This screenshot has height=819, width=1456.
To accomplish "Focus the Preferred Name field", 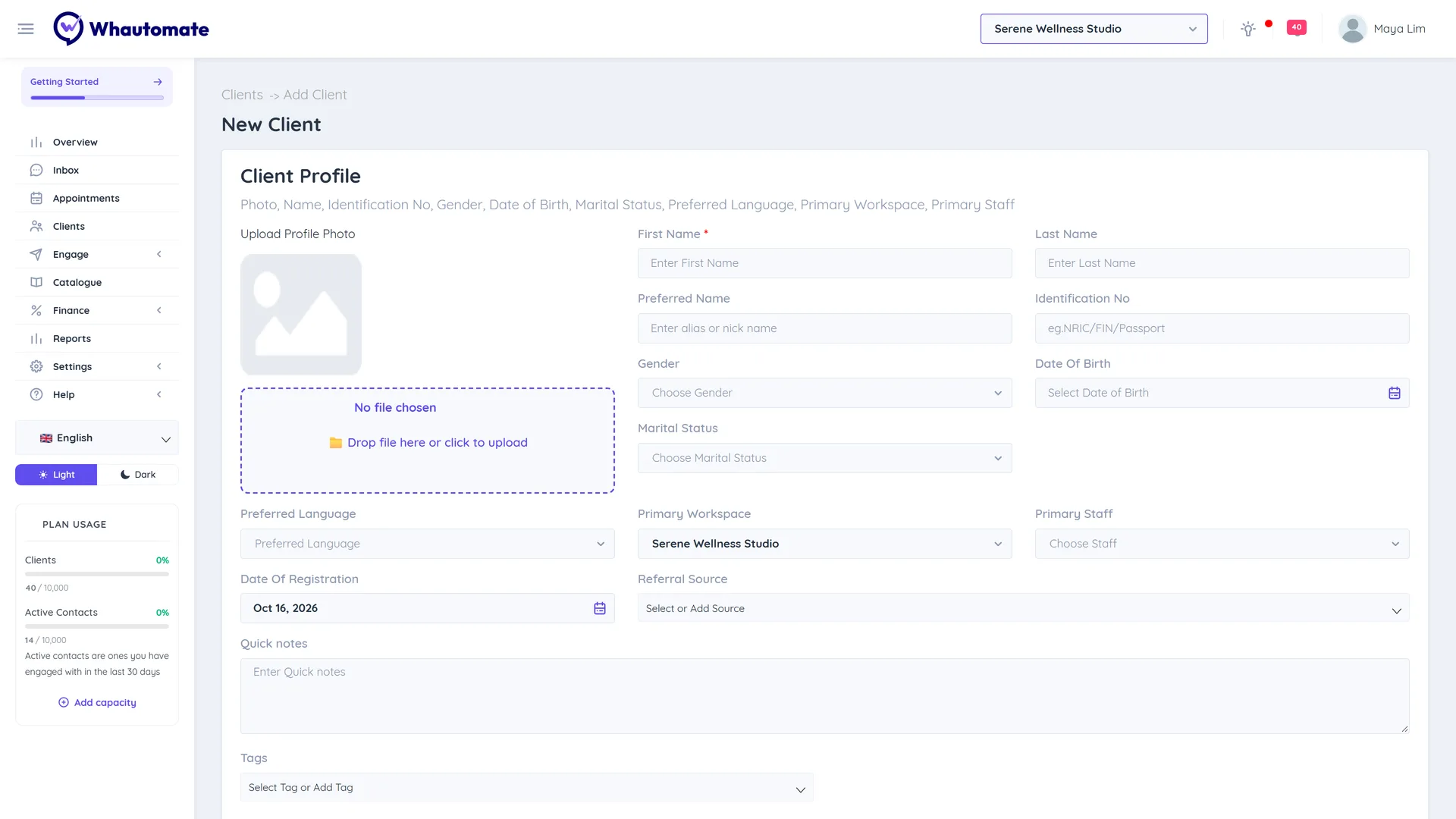I will (824, 328).
